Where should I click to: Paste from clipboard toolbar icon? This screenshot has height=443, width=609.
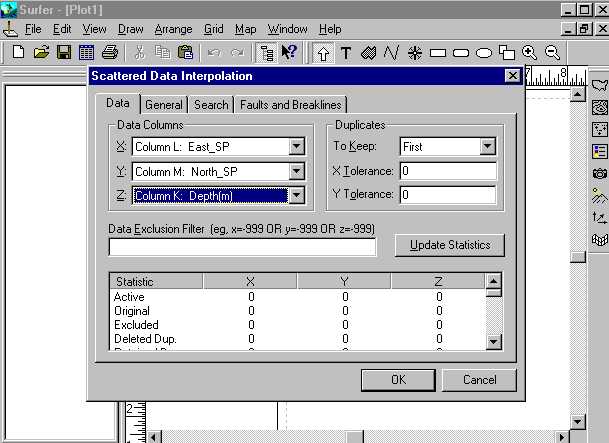tap(185, 52)
